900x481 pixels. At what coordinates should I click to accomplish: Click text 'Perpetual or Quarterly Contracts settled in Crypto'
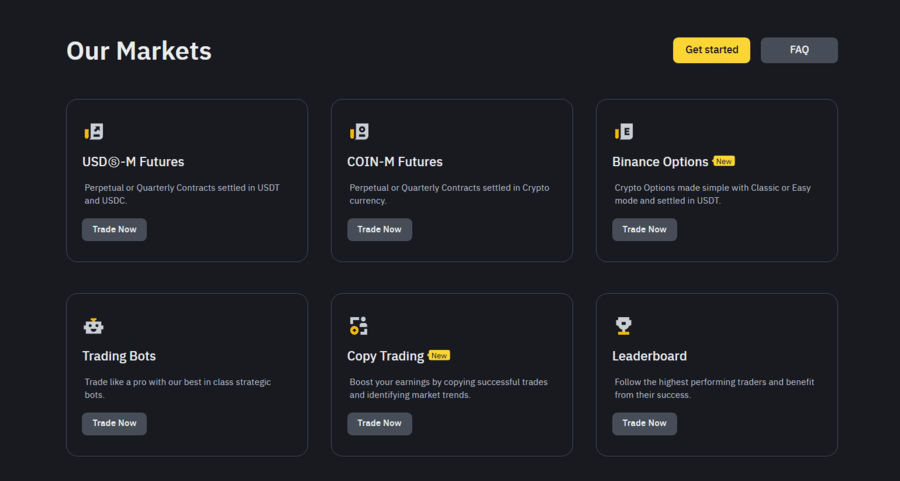449,188
